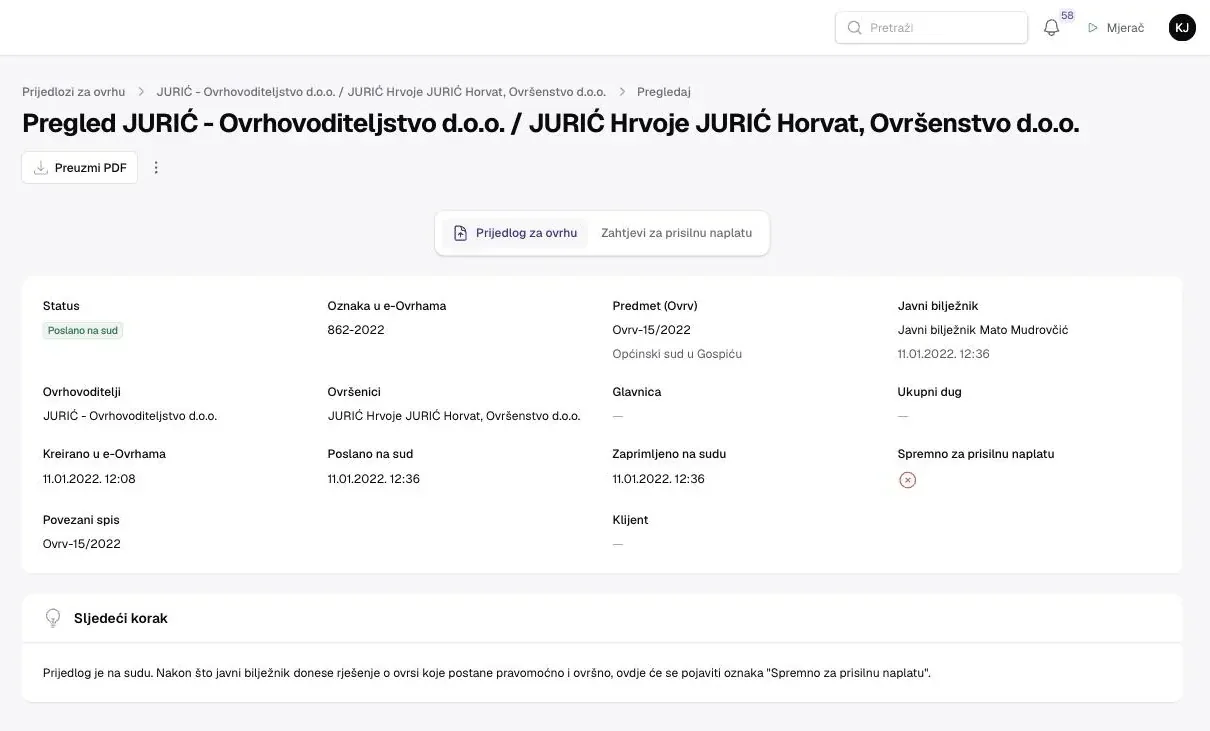
Task: Click the Sljedeći korak heading
Action: (121, 618)
